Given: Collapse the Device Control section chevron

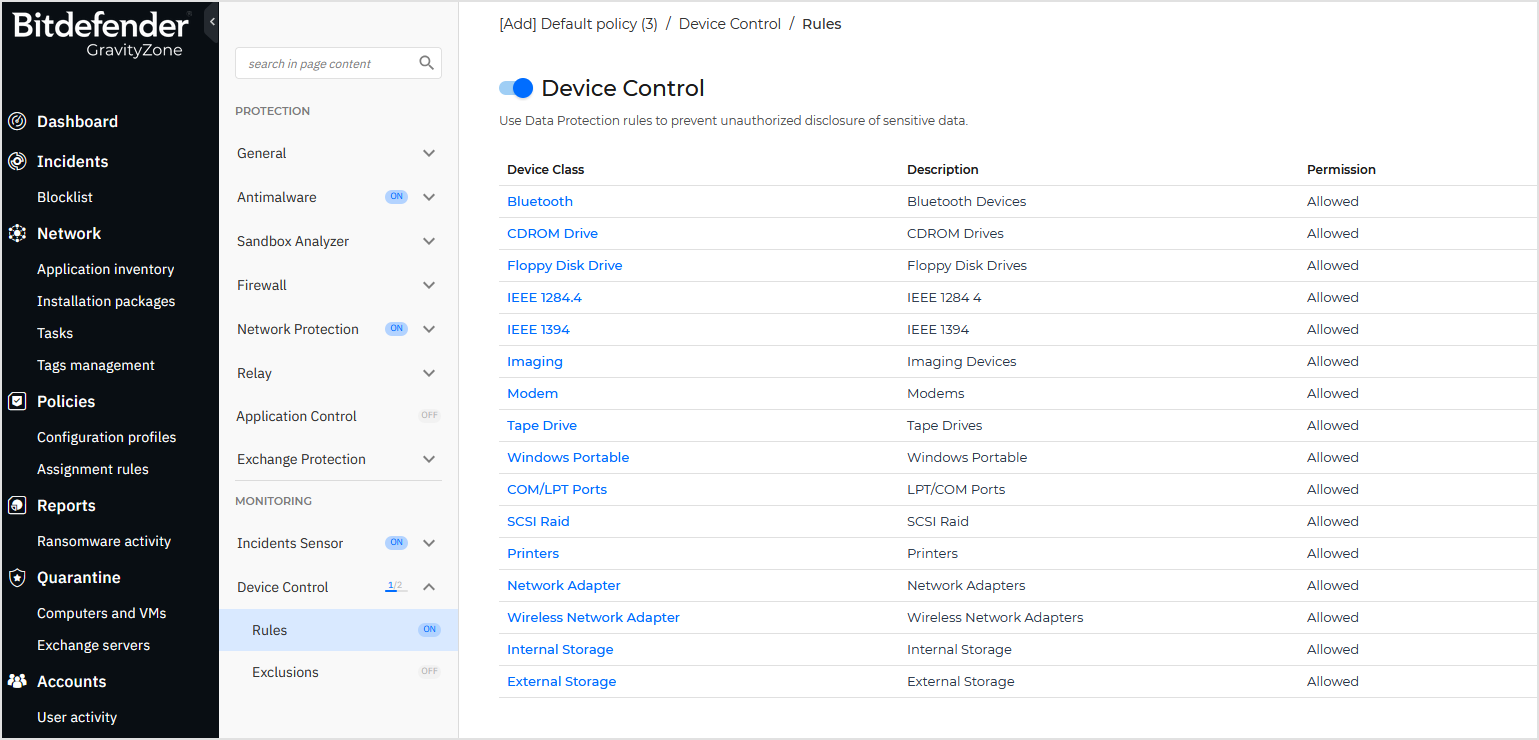Looking at the screenshot, I should (429, 586).
